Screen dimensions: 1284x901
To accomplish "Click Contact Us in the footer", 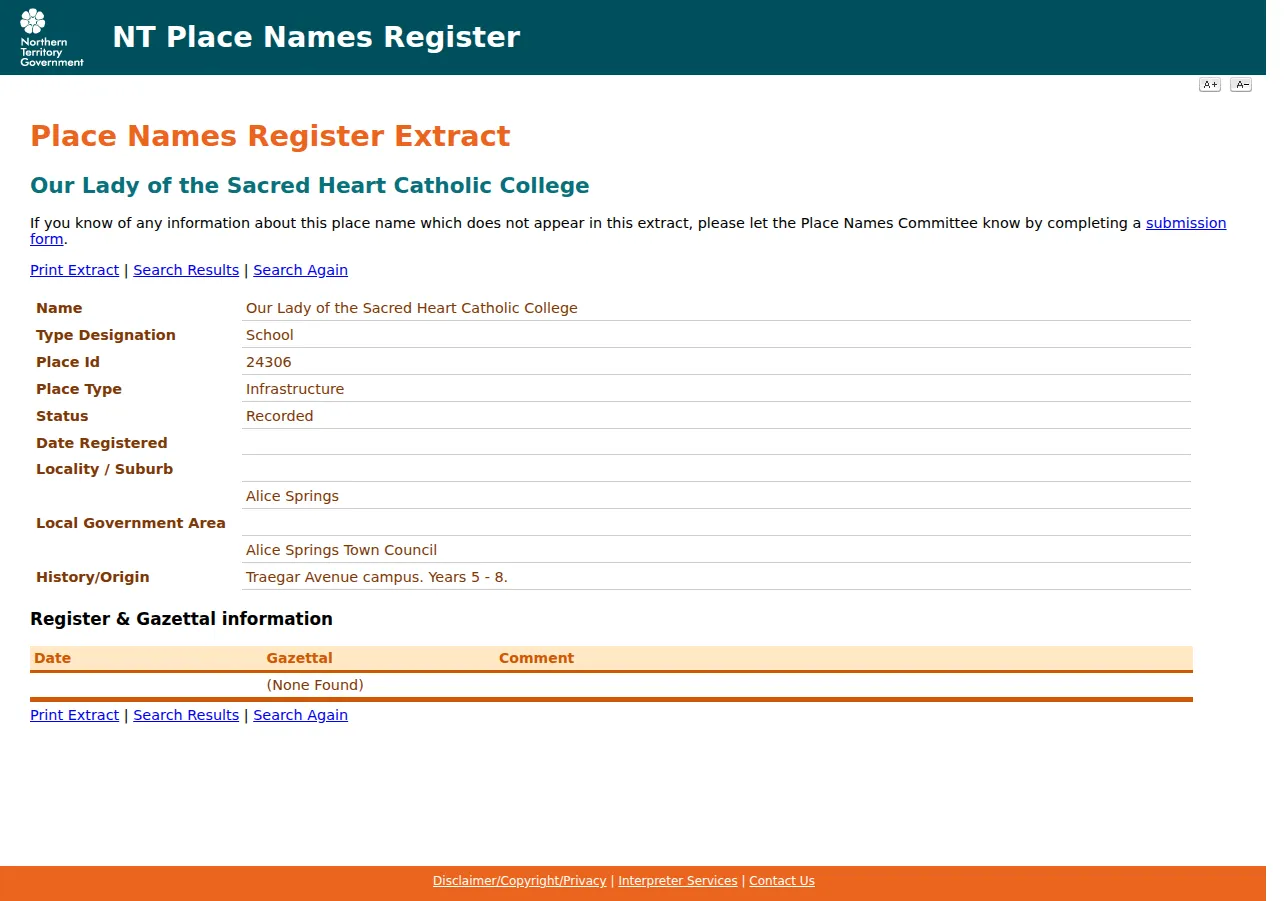I will click(782, 881).
